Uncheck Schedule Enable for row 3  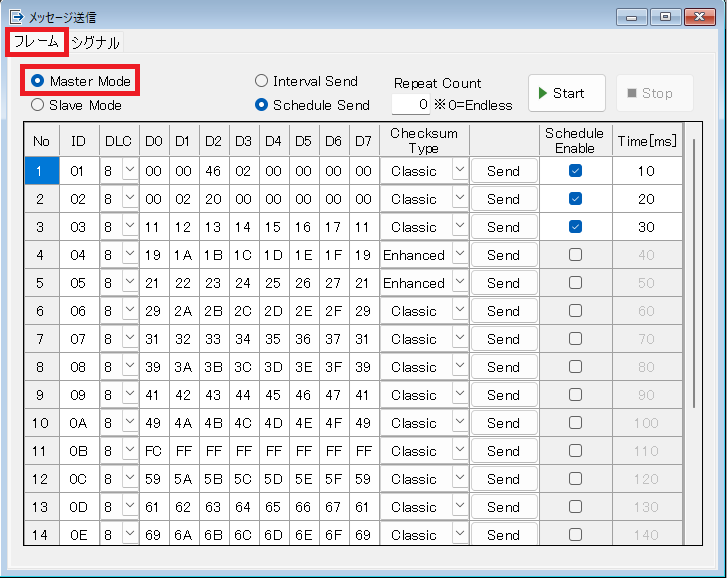click(x=575, y=227)
